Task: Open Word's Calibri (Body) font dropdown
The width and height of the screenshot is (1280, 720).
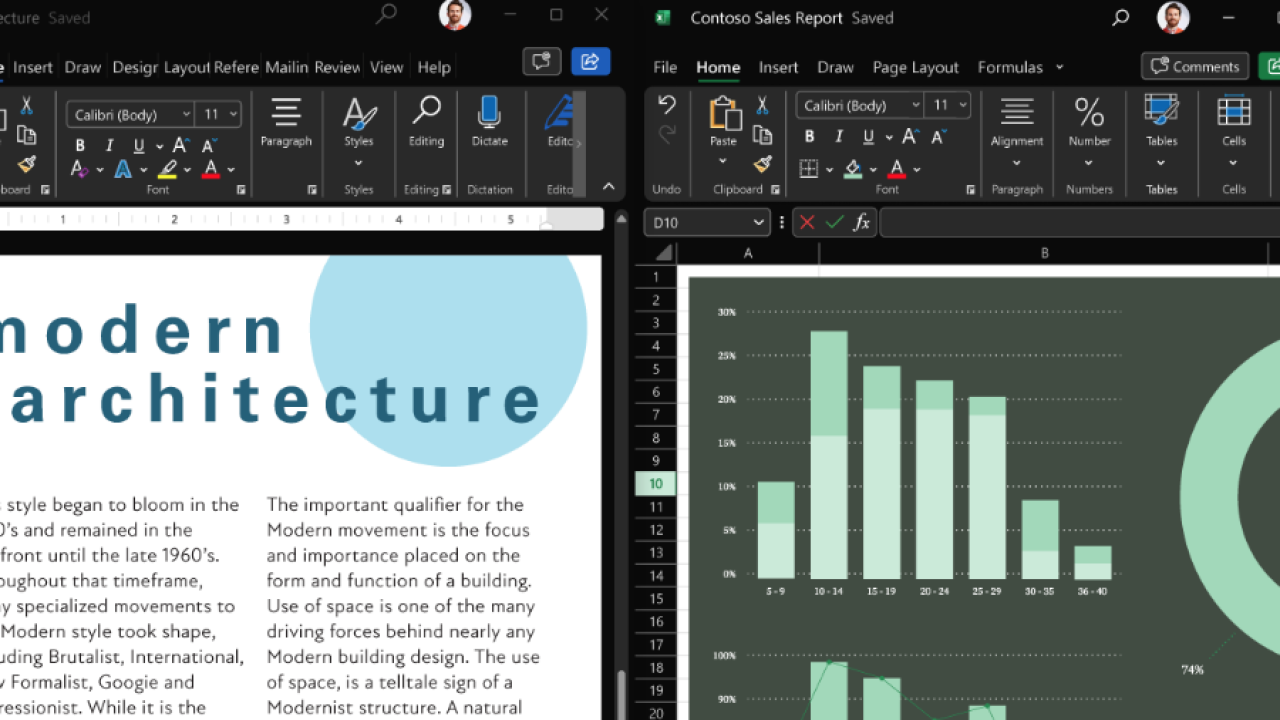Action: pyautogui.click(x=130, y=115)
